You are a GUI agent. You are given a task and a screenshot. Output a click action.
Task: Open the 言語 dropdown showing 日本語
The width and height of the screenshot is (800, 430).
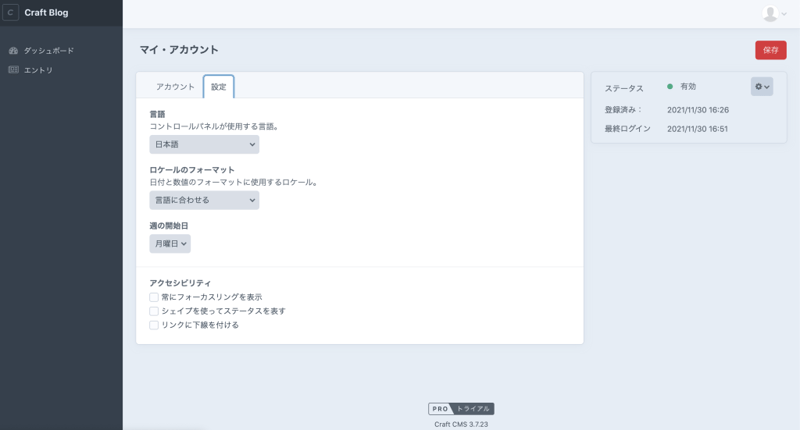point(204,144)
